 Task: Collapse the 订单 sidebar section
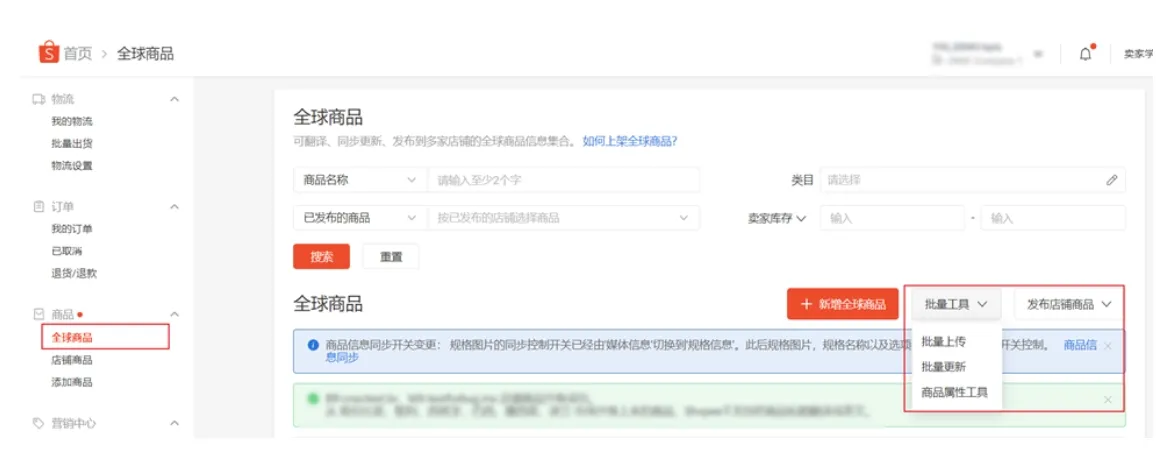click(174, 207)
